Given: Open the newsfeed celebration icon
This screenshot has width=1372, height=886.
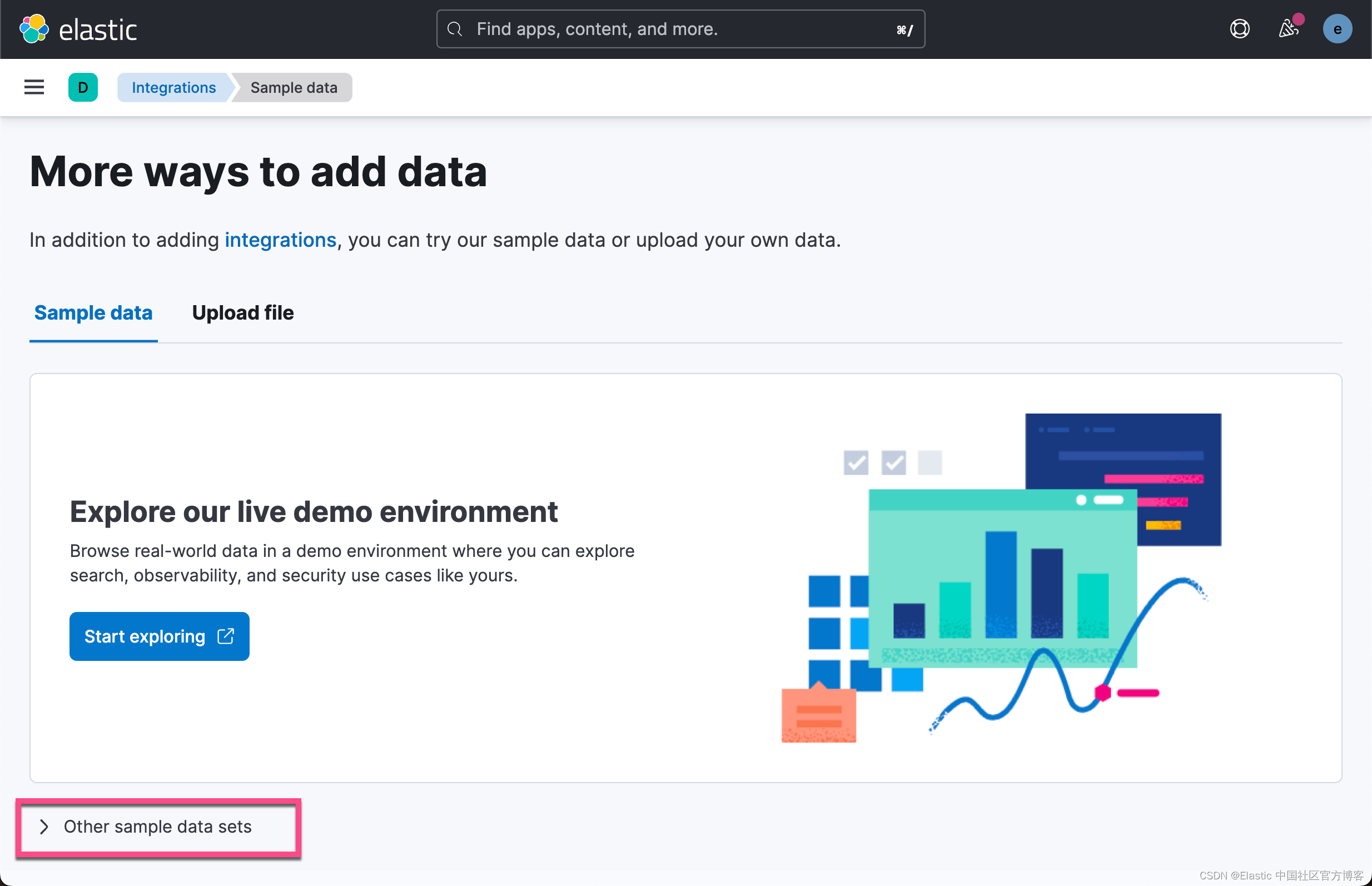Looking at the screenshot, I should (1288, 29).
